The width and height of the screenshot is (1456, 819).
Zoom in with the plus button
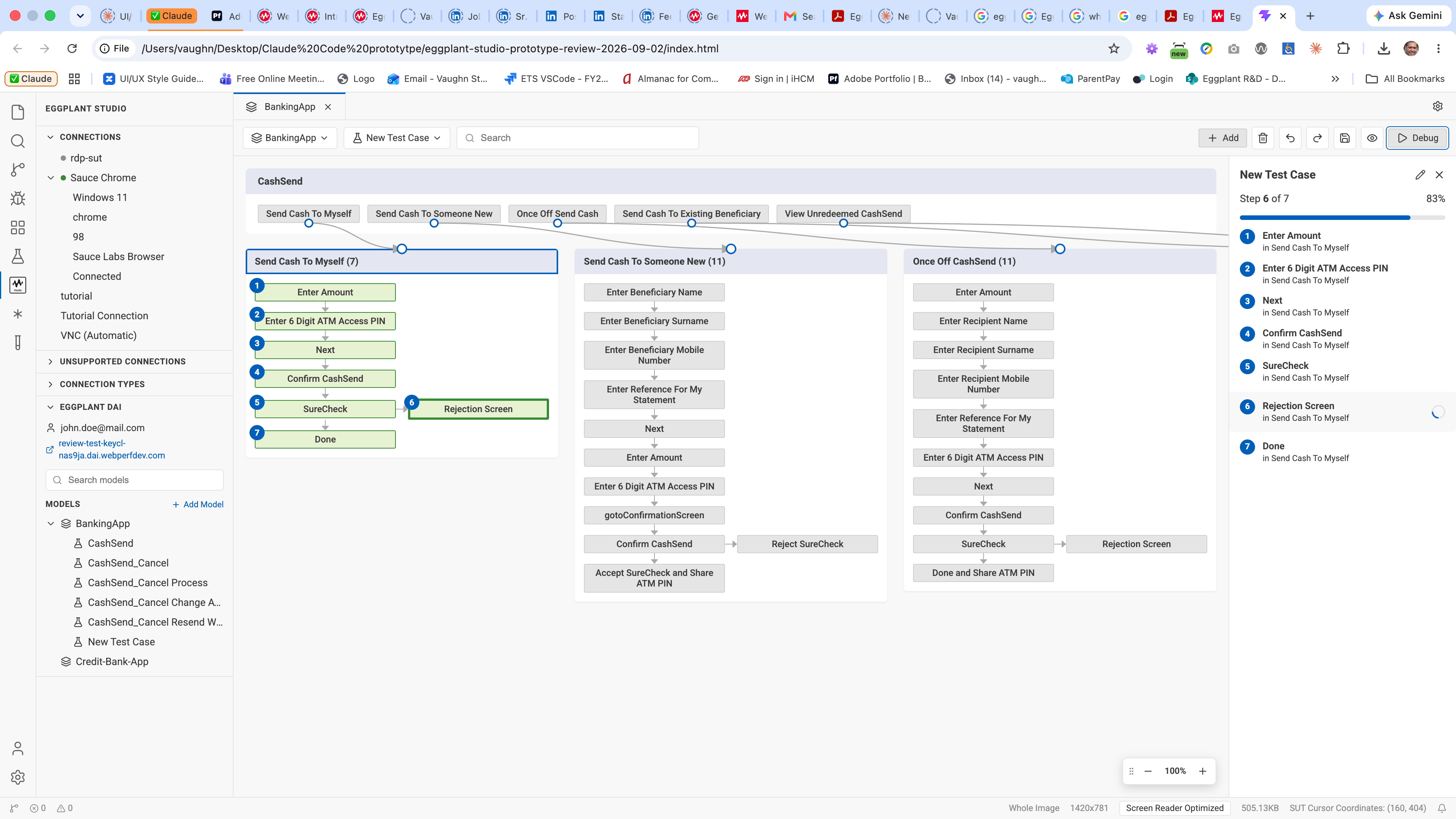(1203, 771)
